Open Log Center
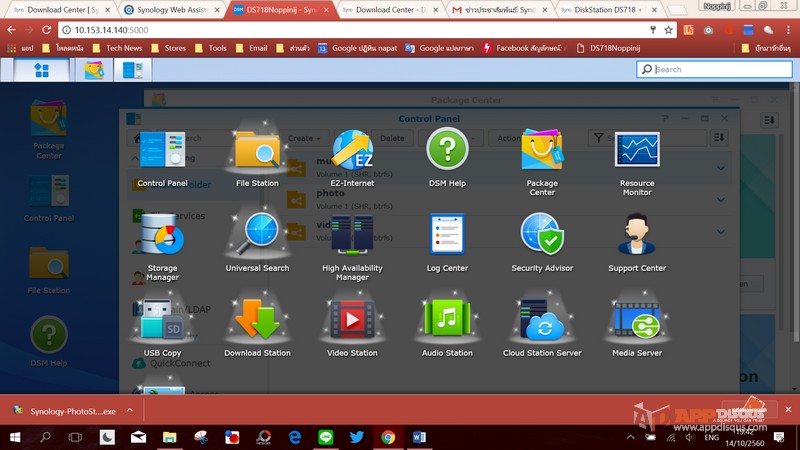The width and height of the screenshot is (800, 450). click(447, 243)
